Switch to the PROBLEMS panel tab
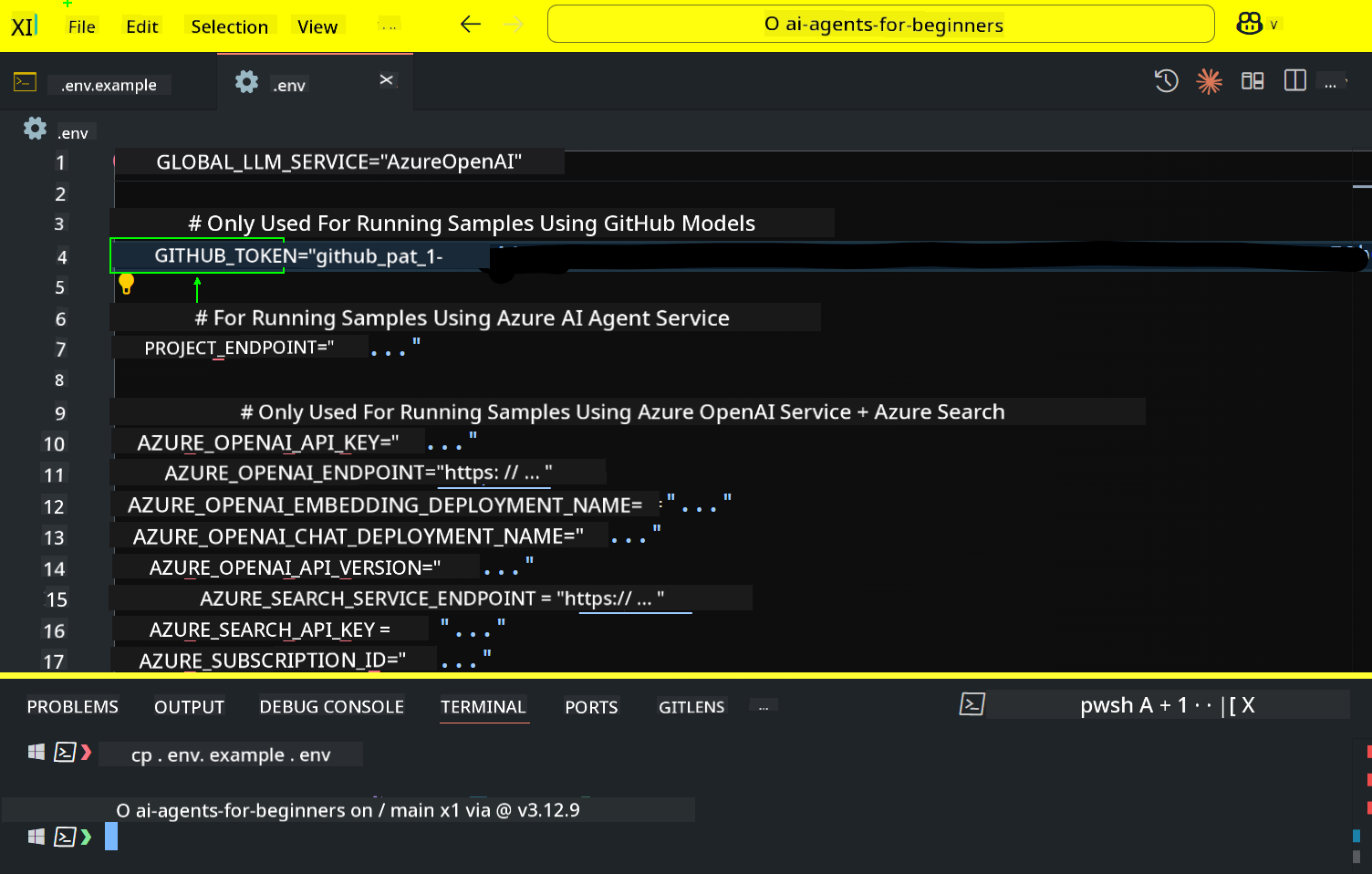Screen dimensions: 1372x874 72,707
